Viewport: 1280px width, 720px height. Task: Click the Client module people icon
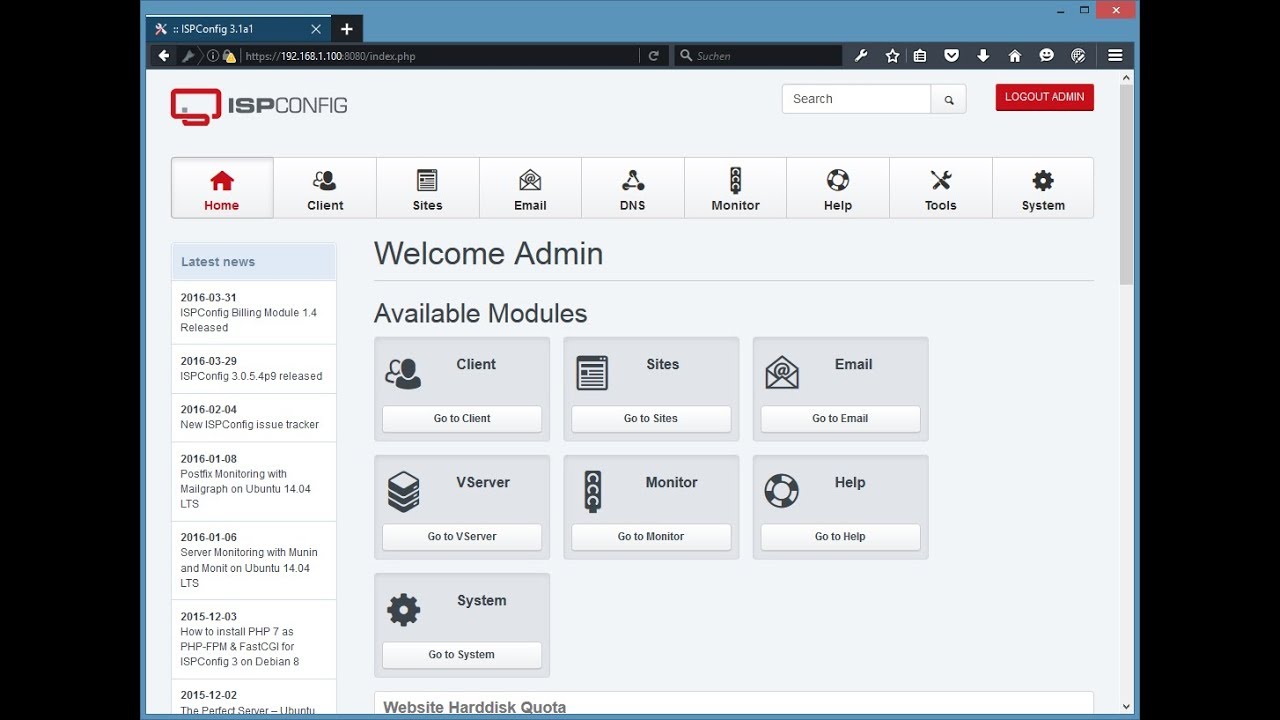[x=404, y=373]
